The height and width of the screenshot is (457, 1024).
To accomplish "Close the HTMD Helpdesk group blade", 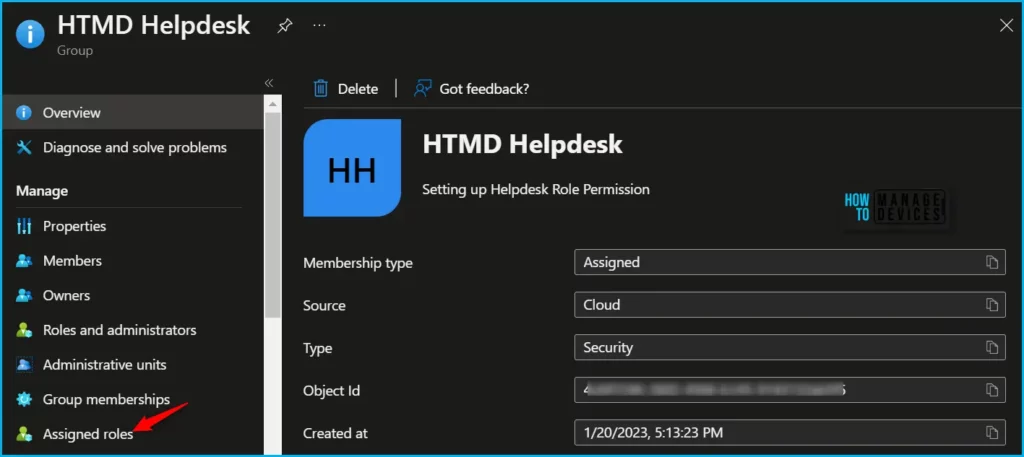I will [1006, 25].
